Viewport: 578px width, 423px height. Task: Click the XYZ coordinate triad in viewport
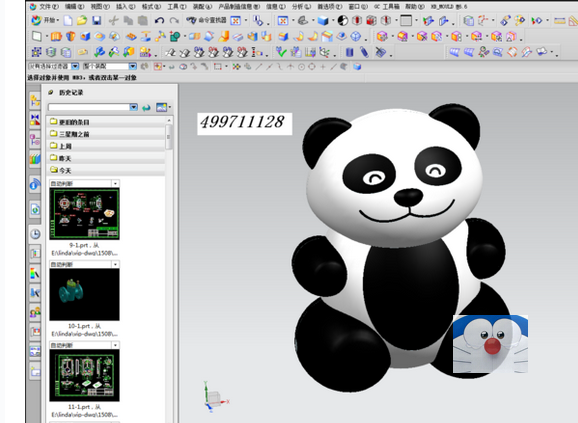(216, 397)
